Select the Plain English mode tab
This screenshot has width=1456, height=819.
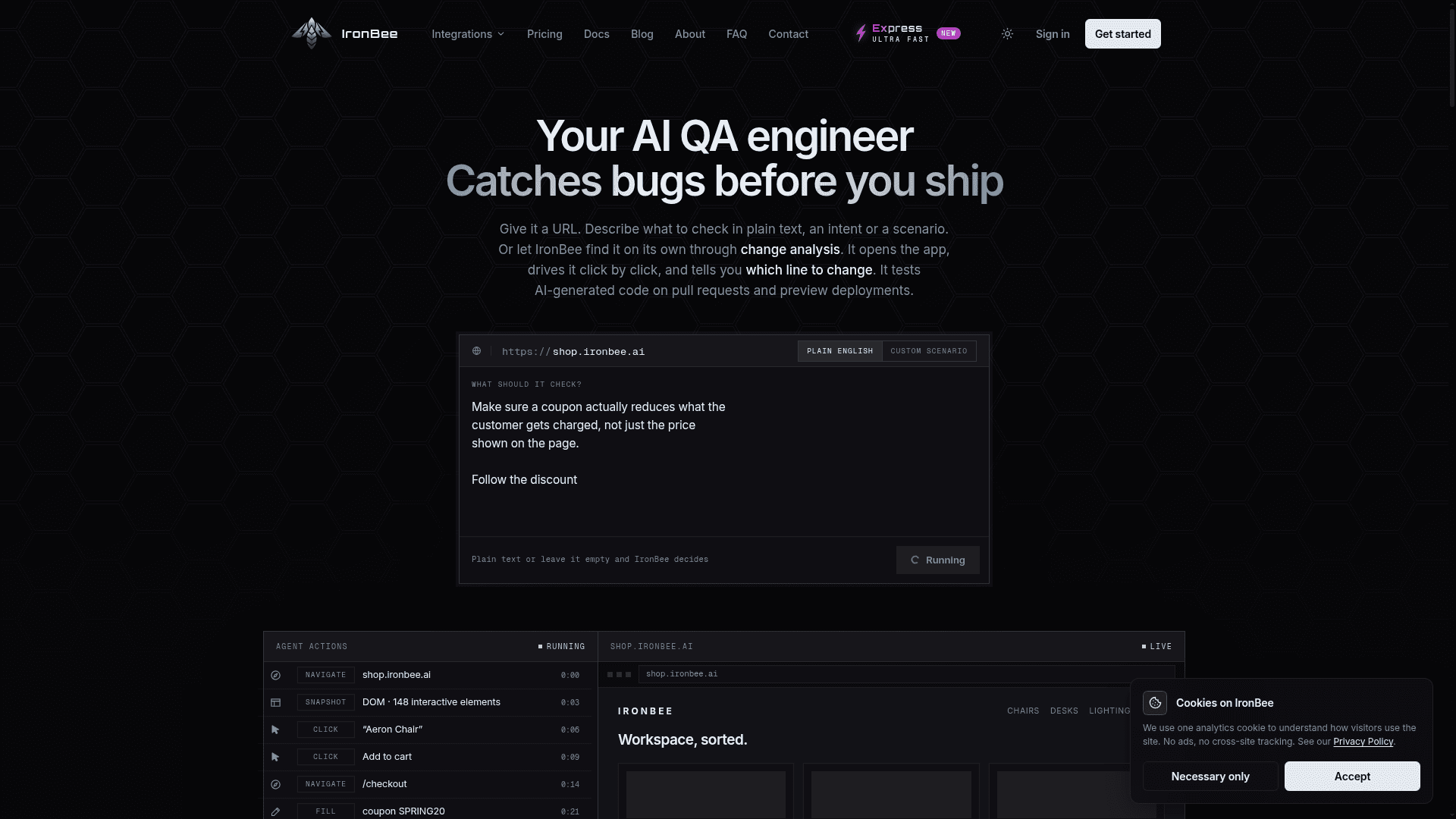click(840, 351)
